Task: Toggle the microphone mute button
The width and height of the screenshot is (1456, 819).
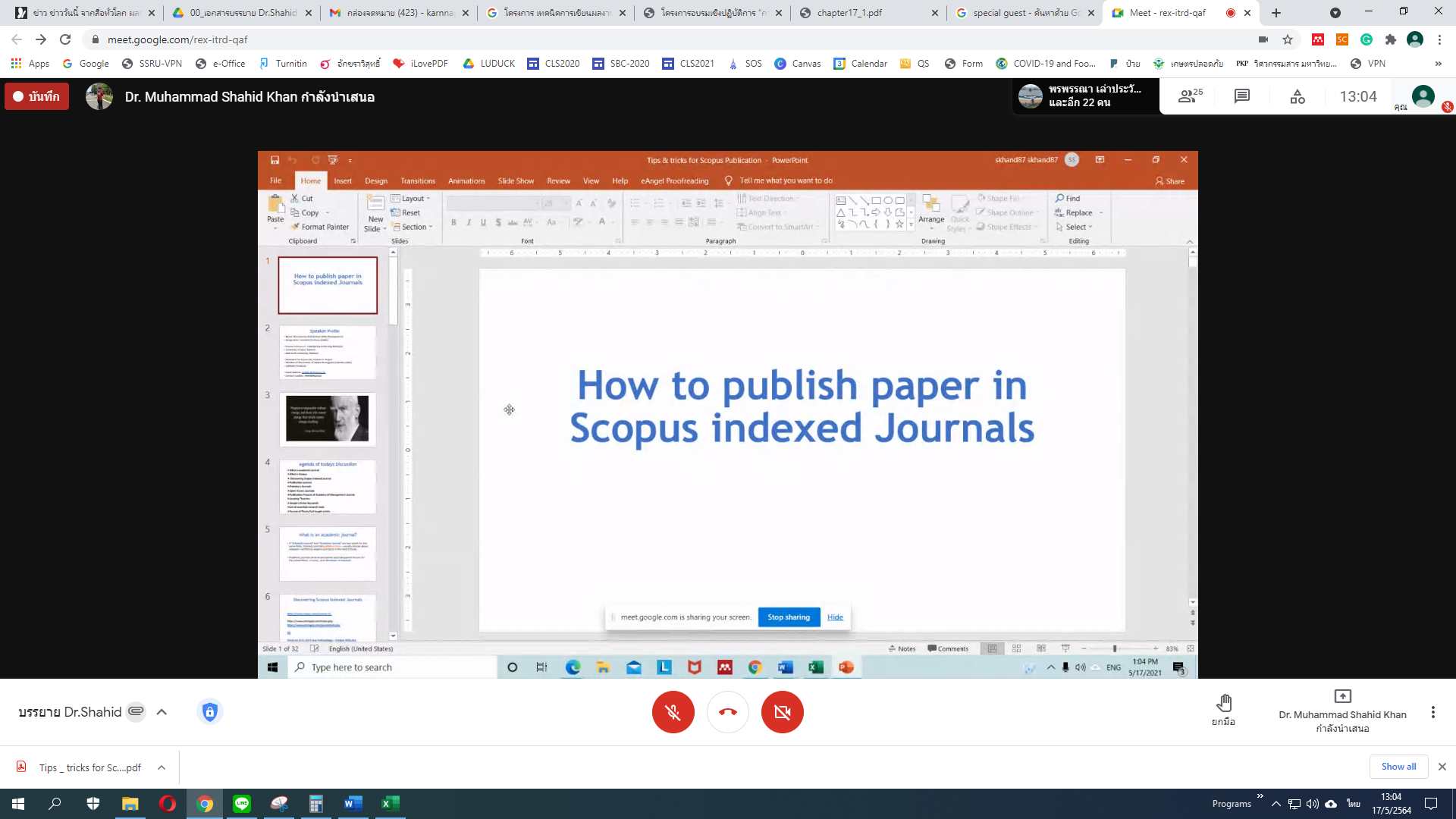Action: click(673, 712)
